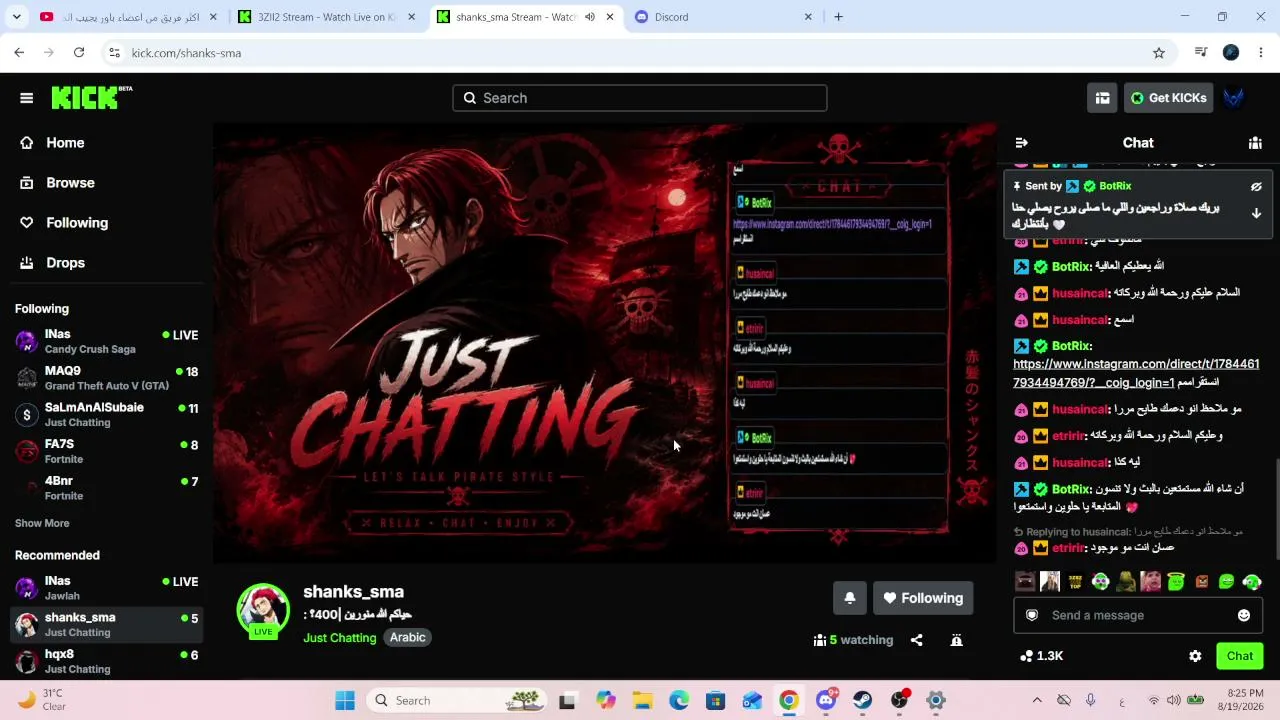Open a new browser tab

click(838, 17)
